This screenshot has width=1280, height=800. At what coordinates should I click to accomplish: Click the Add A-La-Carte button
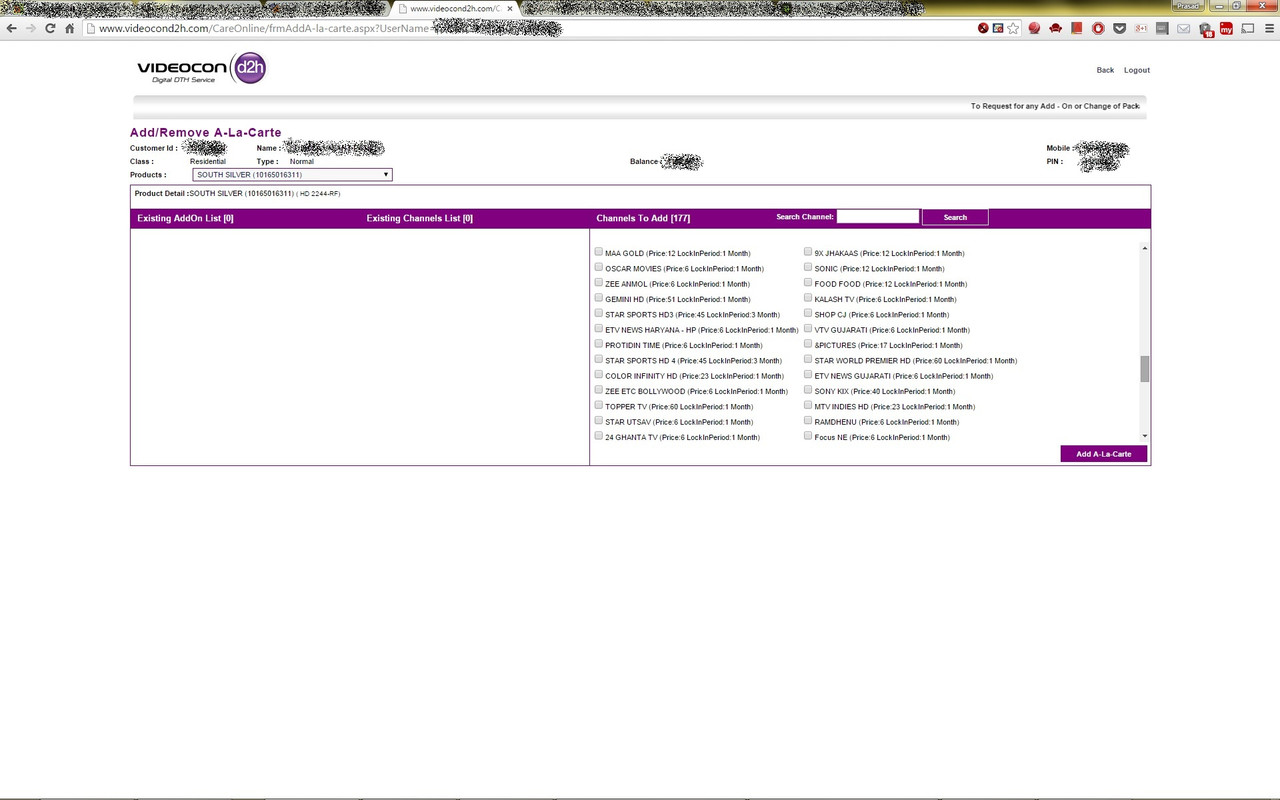point(1104,454)
